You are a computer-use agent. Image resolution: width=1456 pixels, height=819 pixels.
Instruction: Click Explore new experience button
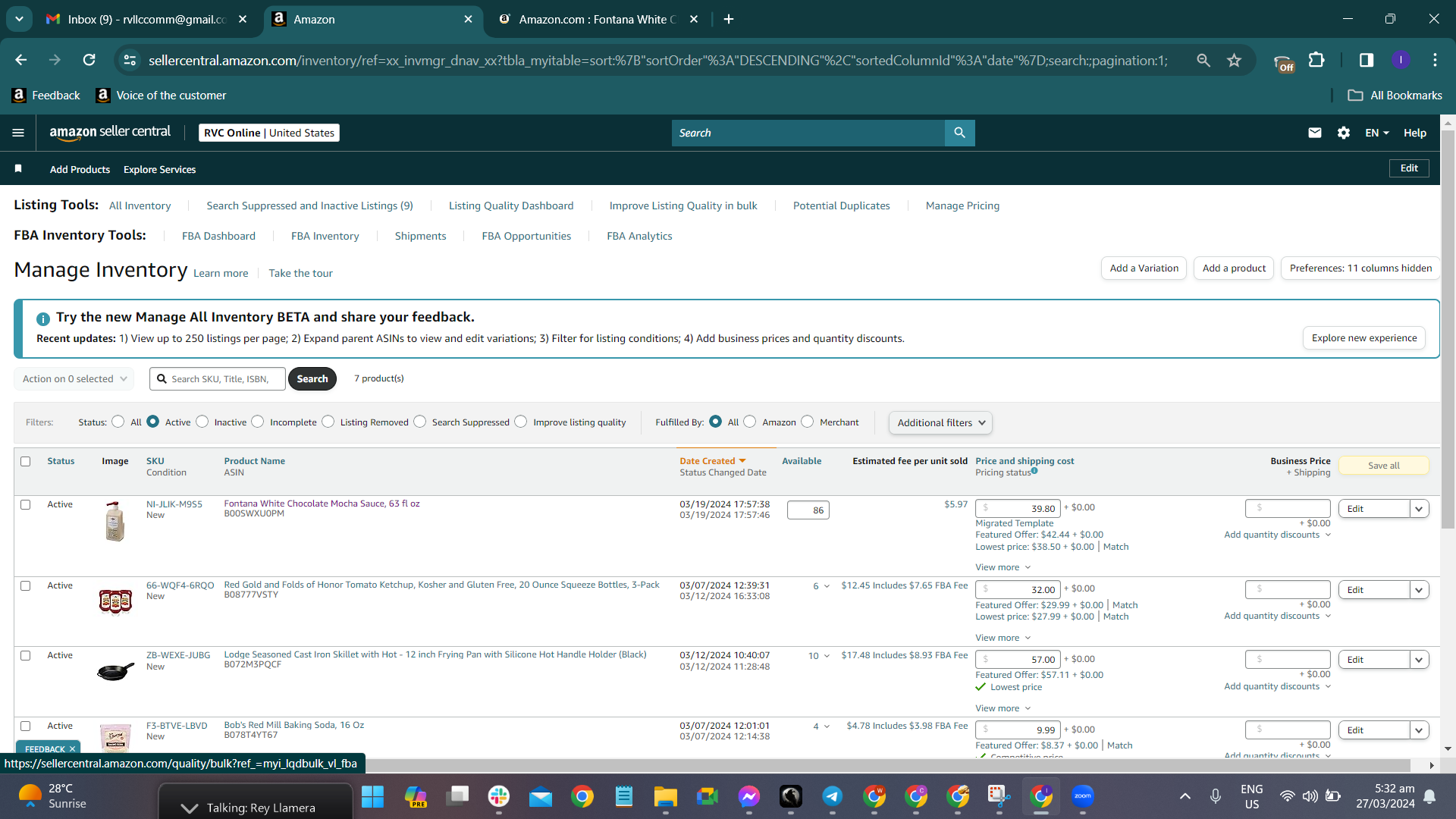pyautogui.click(x=1364, y=337)
